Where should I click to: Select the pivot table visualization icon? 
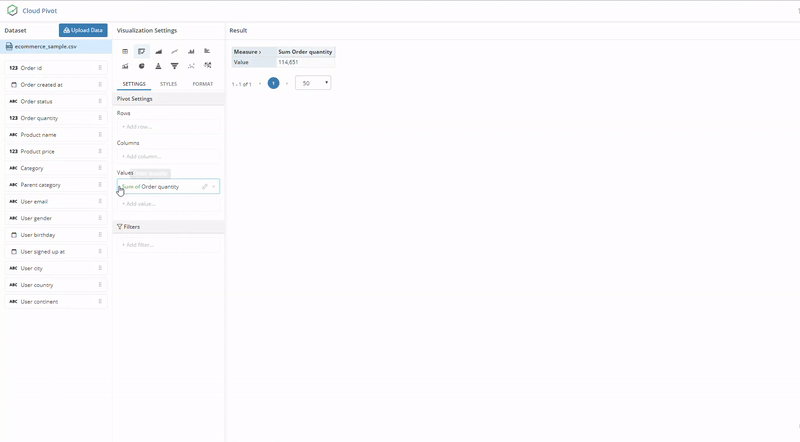141,51
